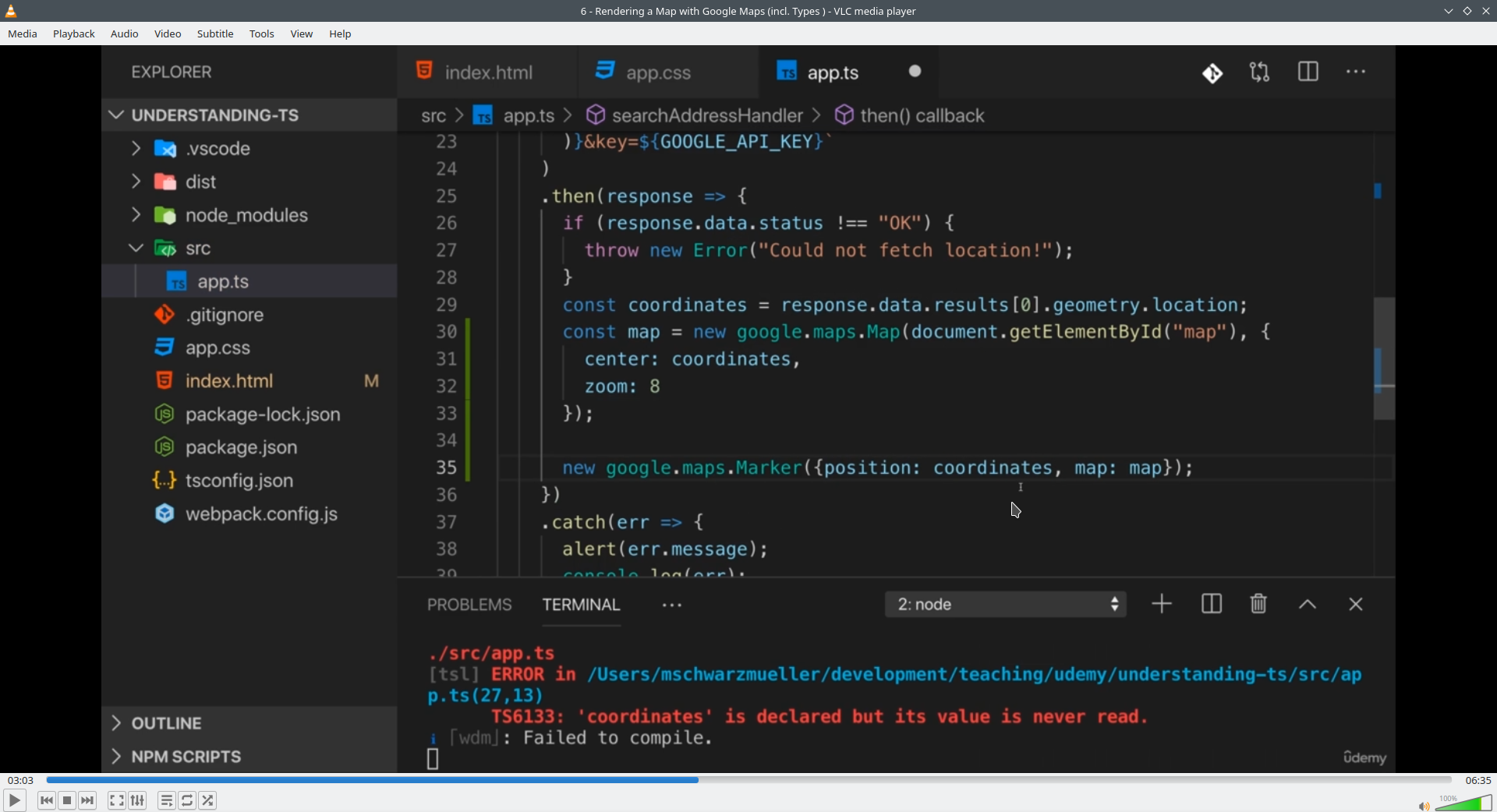Viewport: 1497px width, 812px height.
Task: Kill terminal with the trash icon
Action: click(1258, 604)
